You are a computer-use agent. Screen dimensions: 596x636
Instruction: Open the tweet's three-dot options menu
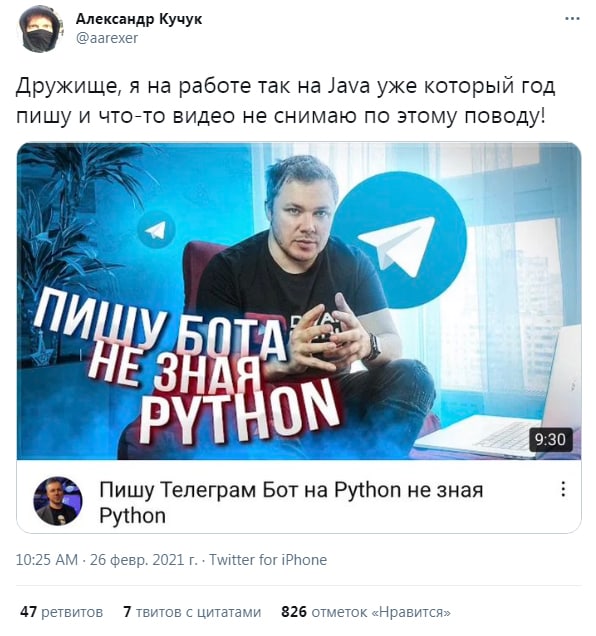pos(572,19)
